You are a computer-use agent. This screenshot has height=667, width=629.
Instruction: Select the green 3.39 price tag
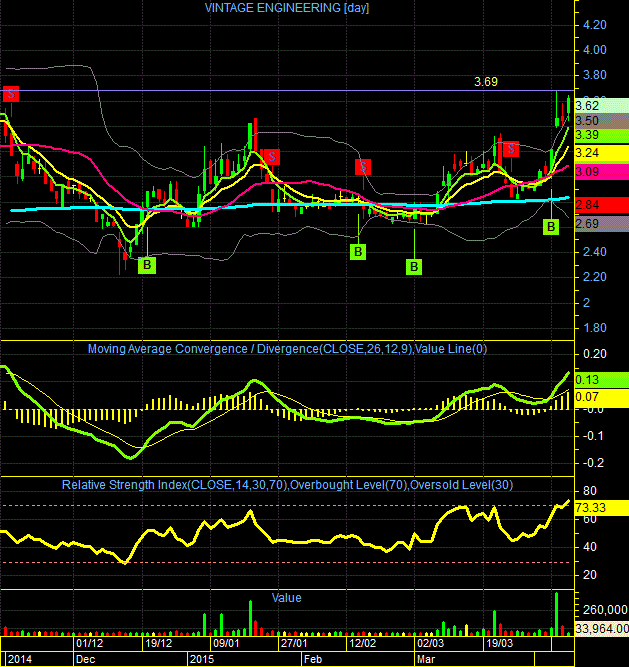[x=601, y=135]
